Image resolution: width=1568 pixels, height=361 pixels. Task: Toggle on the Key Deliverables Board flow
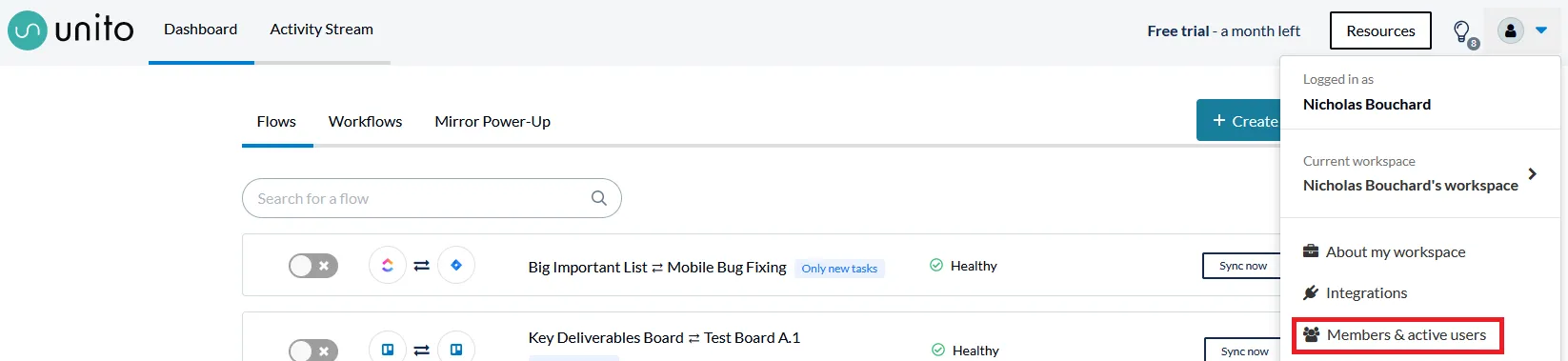tap(313, 350)
